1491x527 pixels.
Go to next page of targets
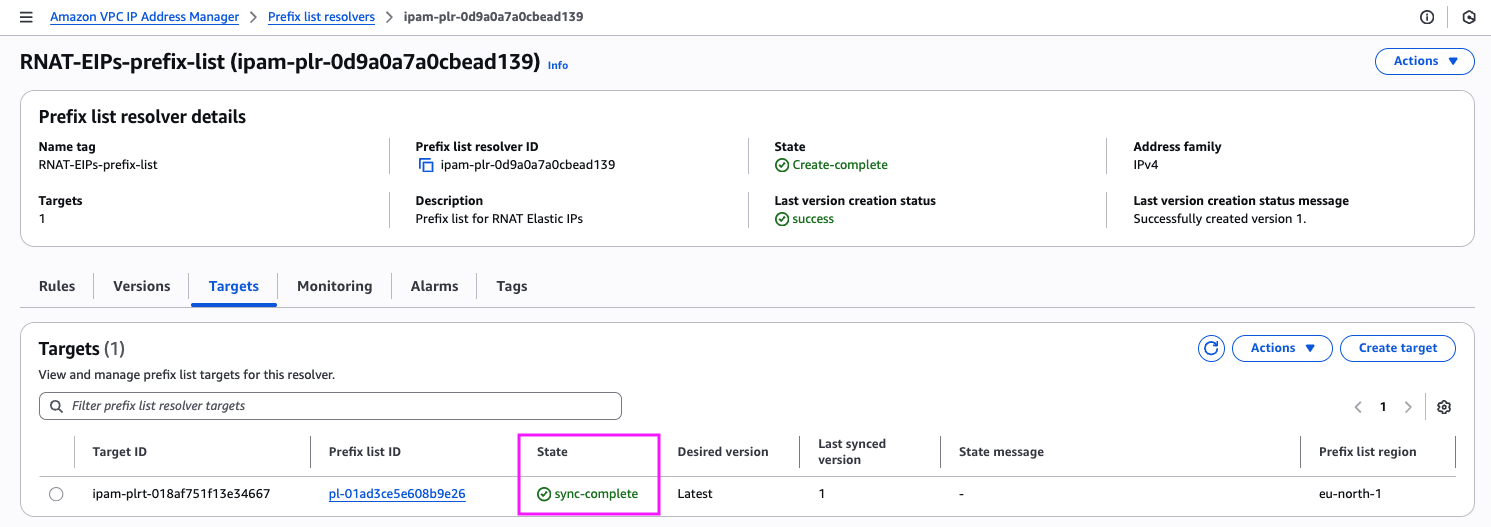pos(1408,407)
